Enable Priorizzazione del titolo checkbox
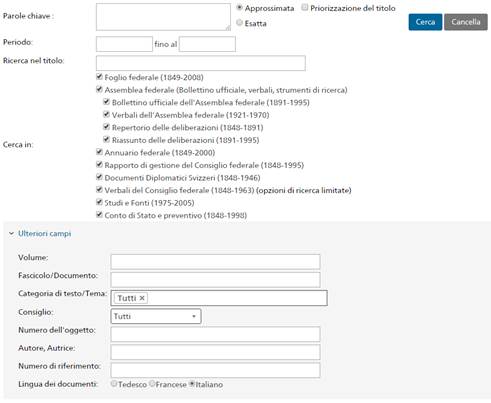 coord(305,7)
